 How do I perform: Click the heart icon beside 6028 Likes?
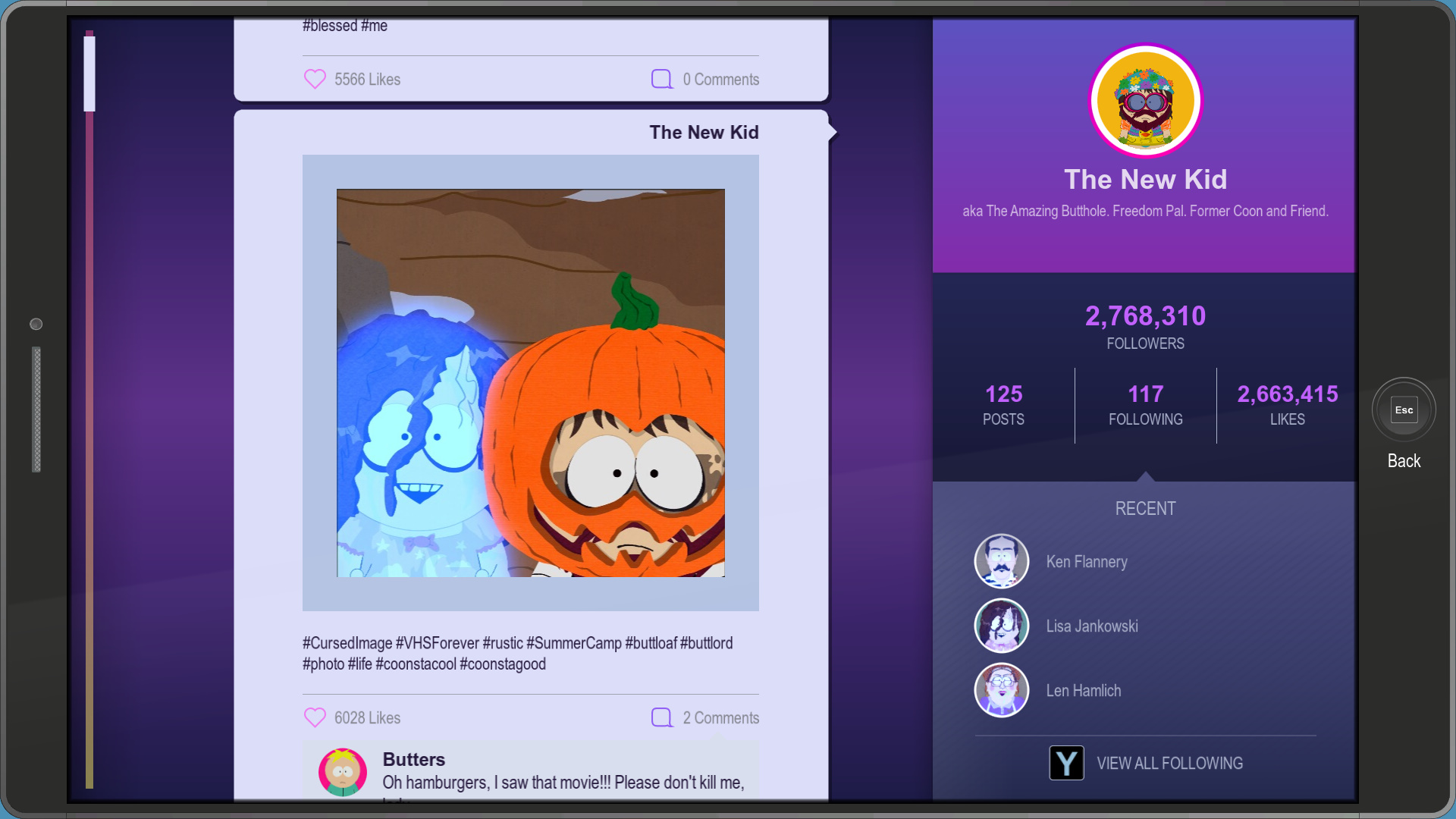(315, 717)
